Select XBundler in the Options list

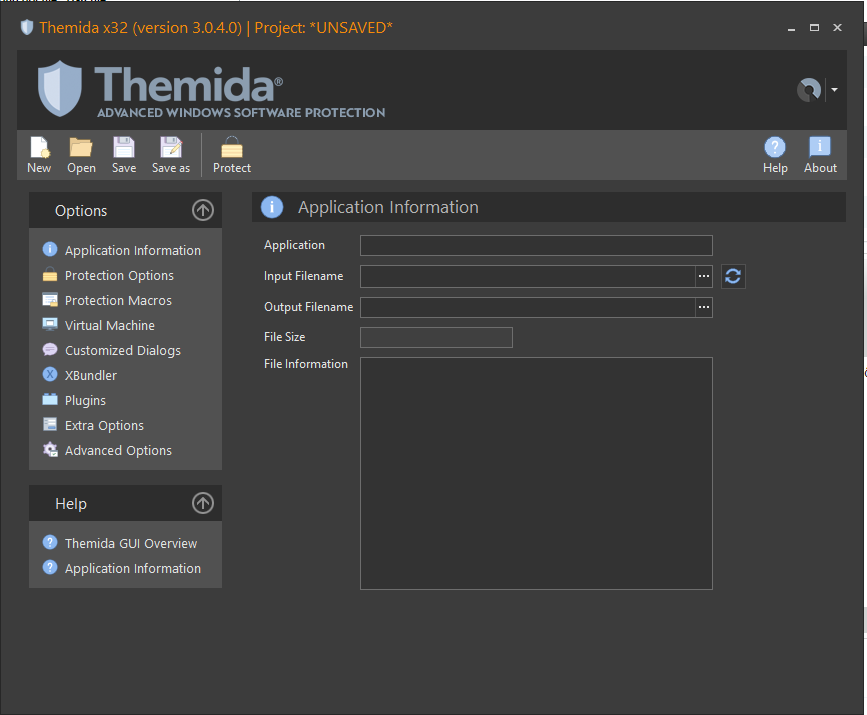click(x=91, y=375)
